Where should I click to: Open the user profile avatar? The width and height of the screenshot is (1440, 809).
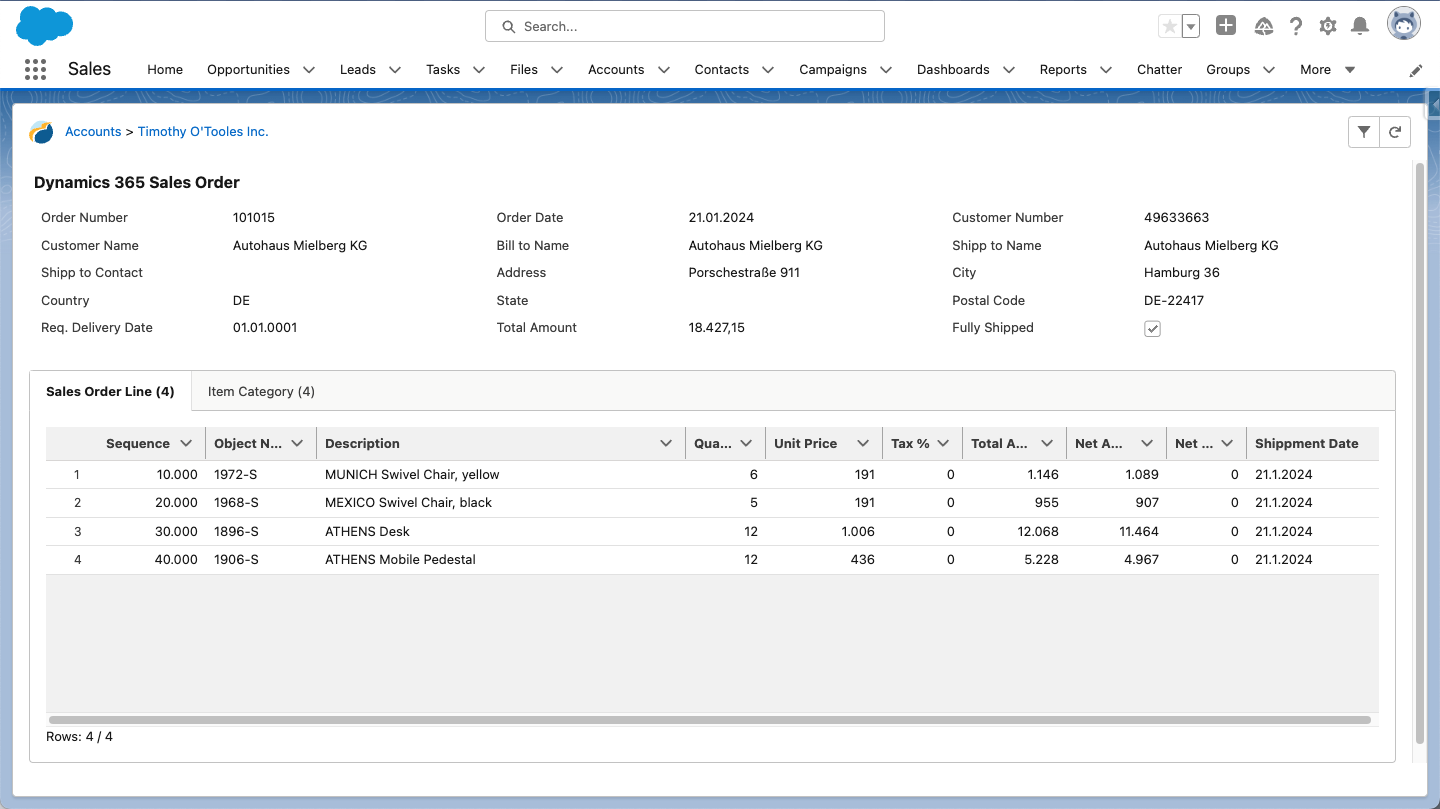[1404, 24]
